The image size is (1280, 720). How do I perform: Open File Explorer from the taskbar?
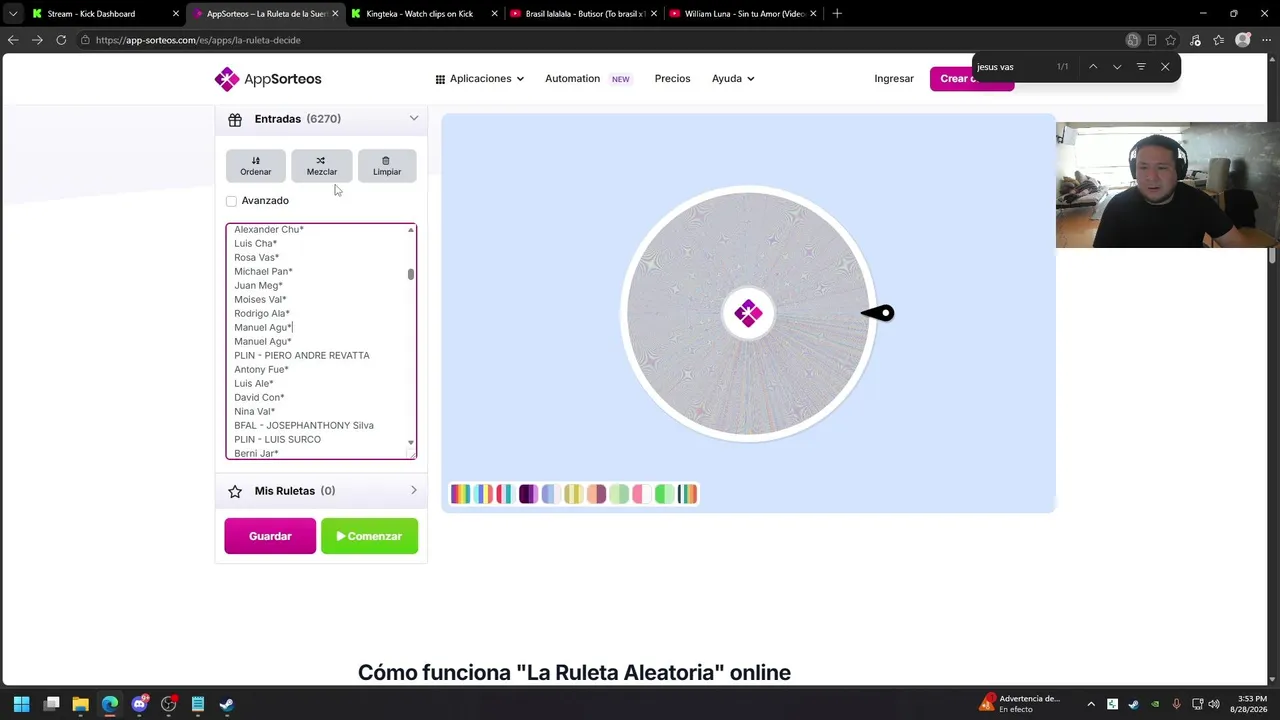click(81, 704)
